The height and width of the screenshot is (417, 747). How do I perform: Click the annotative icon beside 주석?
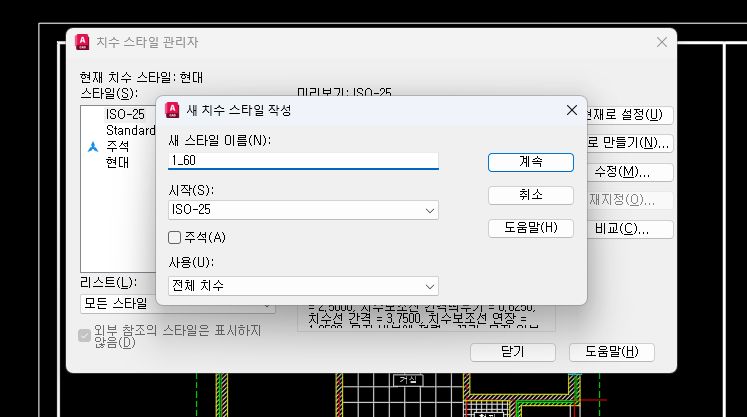[x=93, y=147]
